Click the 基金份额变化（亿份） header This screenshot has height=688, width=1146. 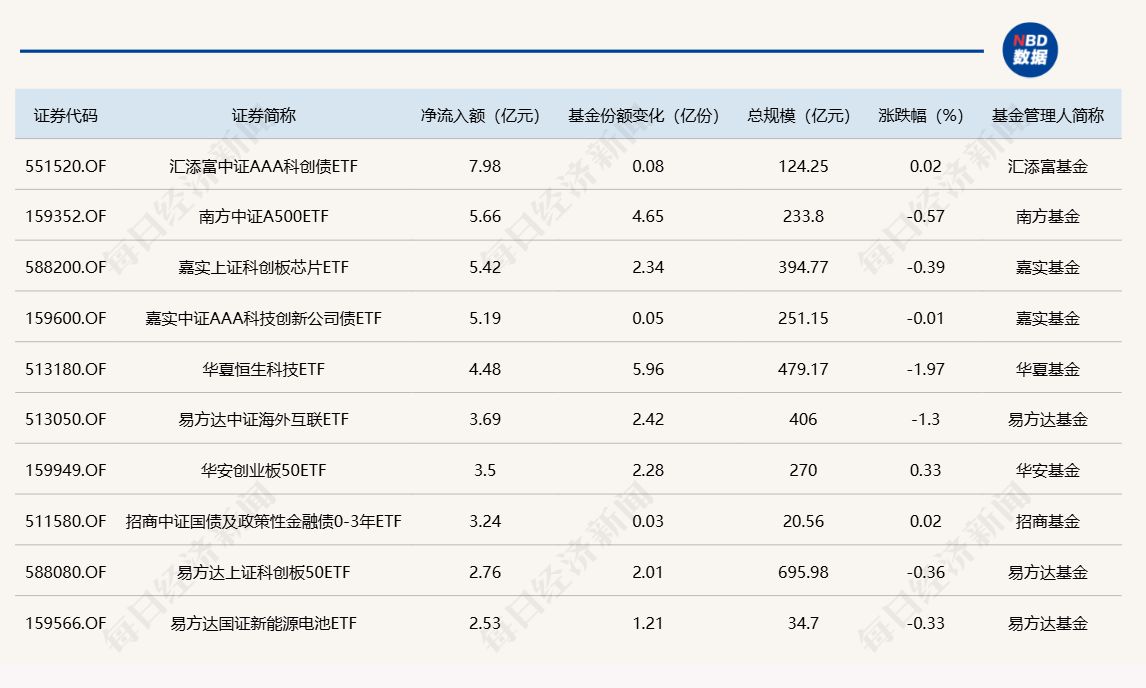click(645, 116)
